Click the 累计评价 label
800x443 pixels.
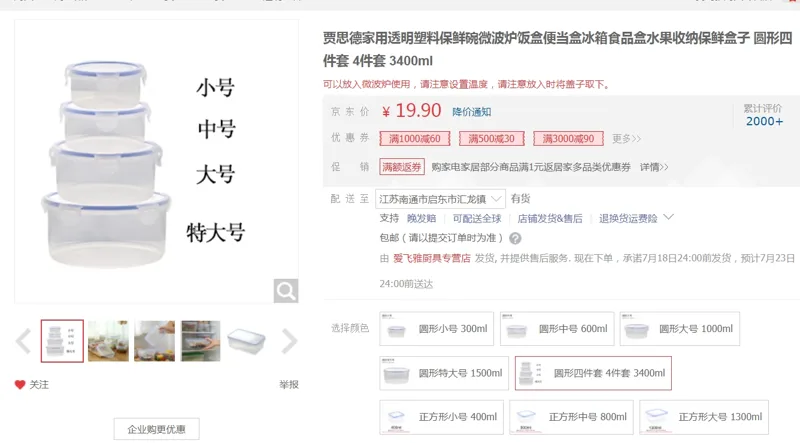[x=762, y=108]
